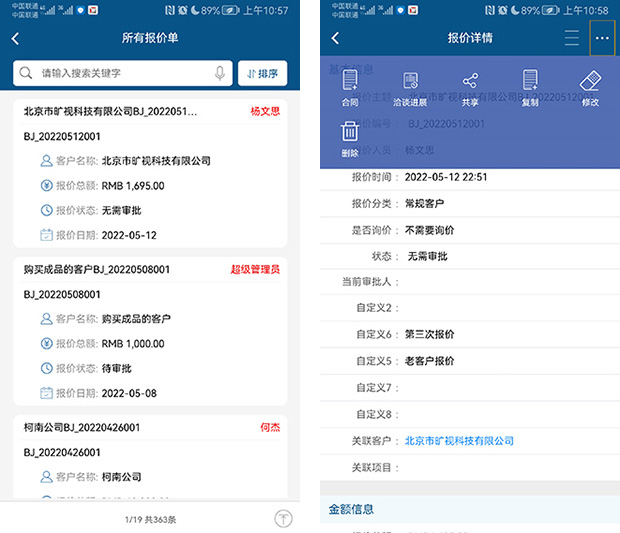Tap the yen icon beside RMB 1,000.00
This screenshot has width=620, height=533.
pyautogui.click(x=47, y=344)
